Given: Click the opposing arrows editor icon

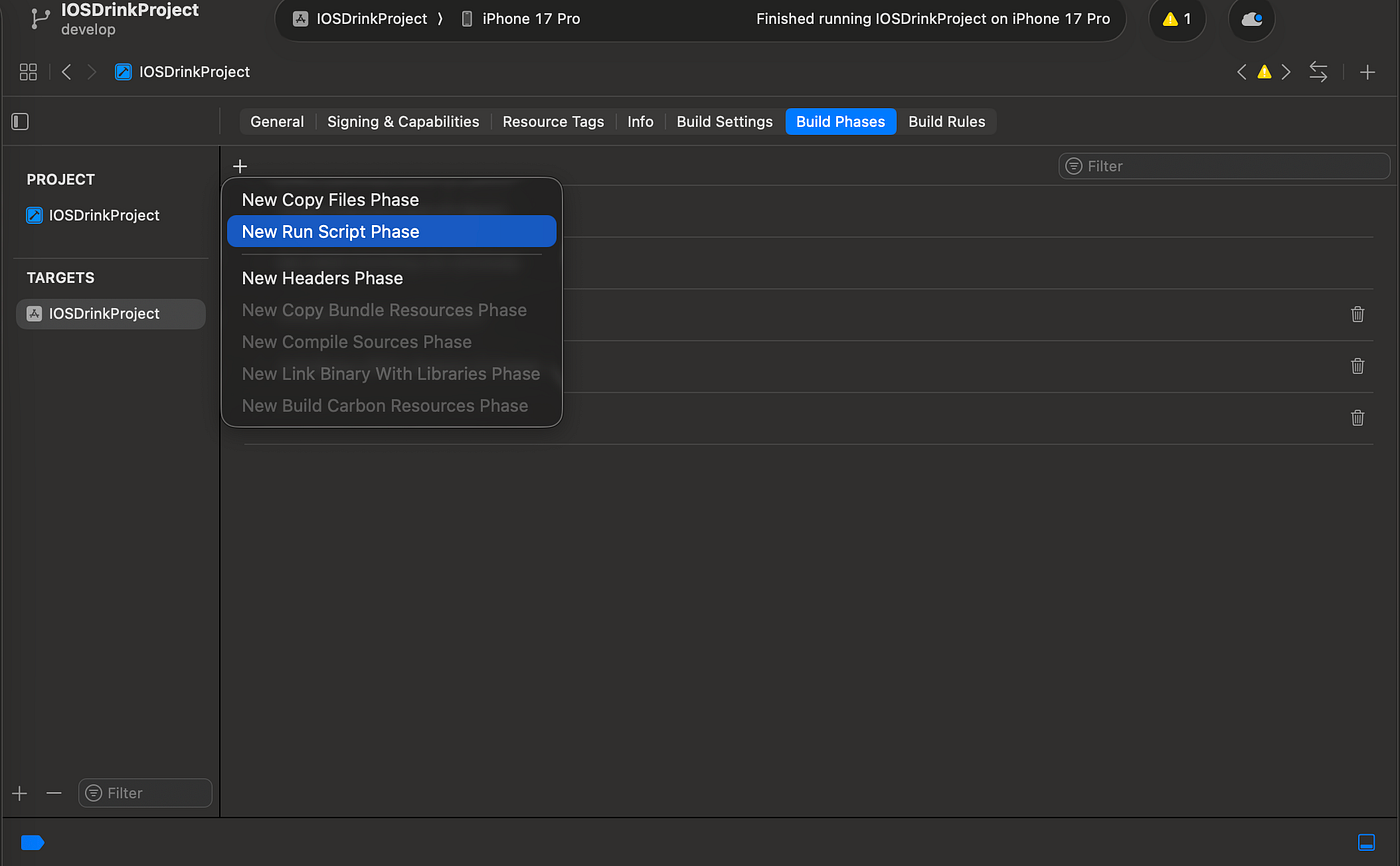Looking at the screenshot, I should pyautogui.click(x=1319, y=72).
